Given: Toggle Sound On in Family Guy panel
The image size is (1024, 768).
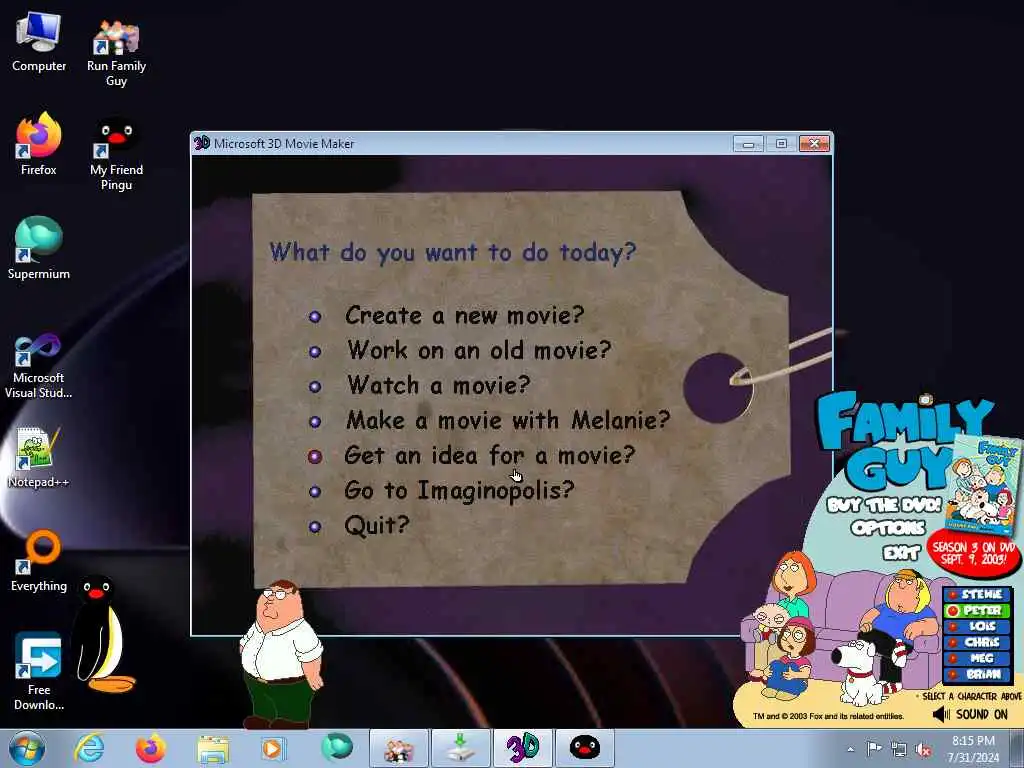Looking at the screenshot, I should (970, 714).
